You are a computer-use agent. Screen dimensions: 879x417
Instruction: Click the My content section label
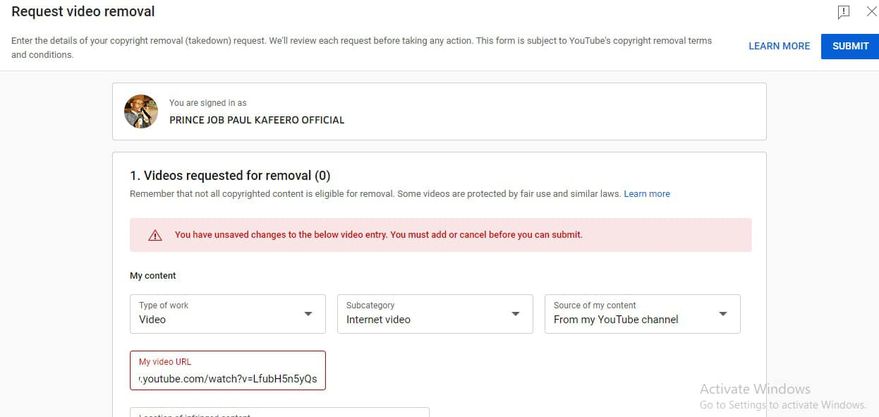click(153, 276)
